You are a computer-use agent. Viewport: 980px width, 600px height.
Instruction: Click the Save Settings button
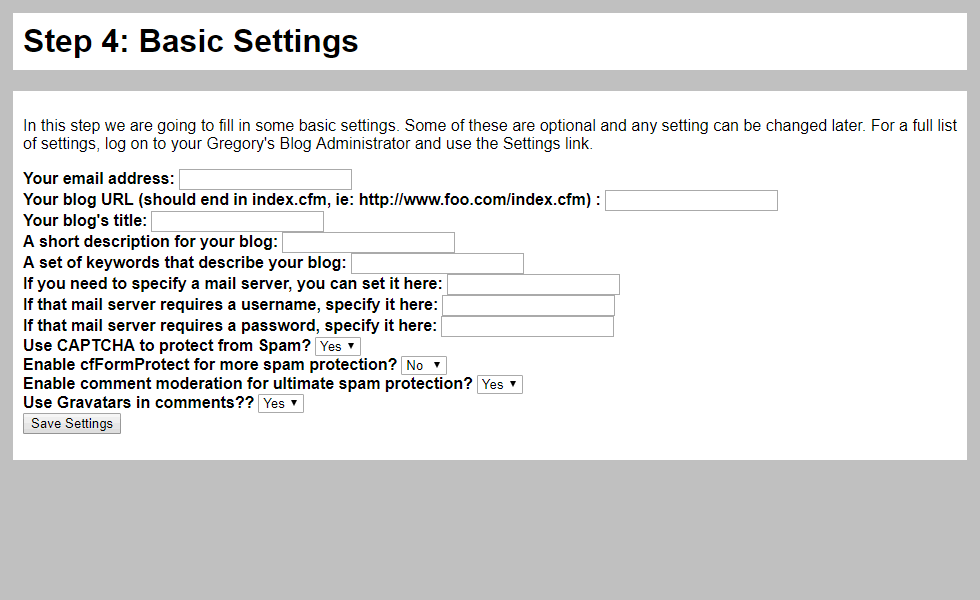(72, 424)
